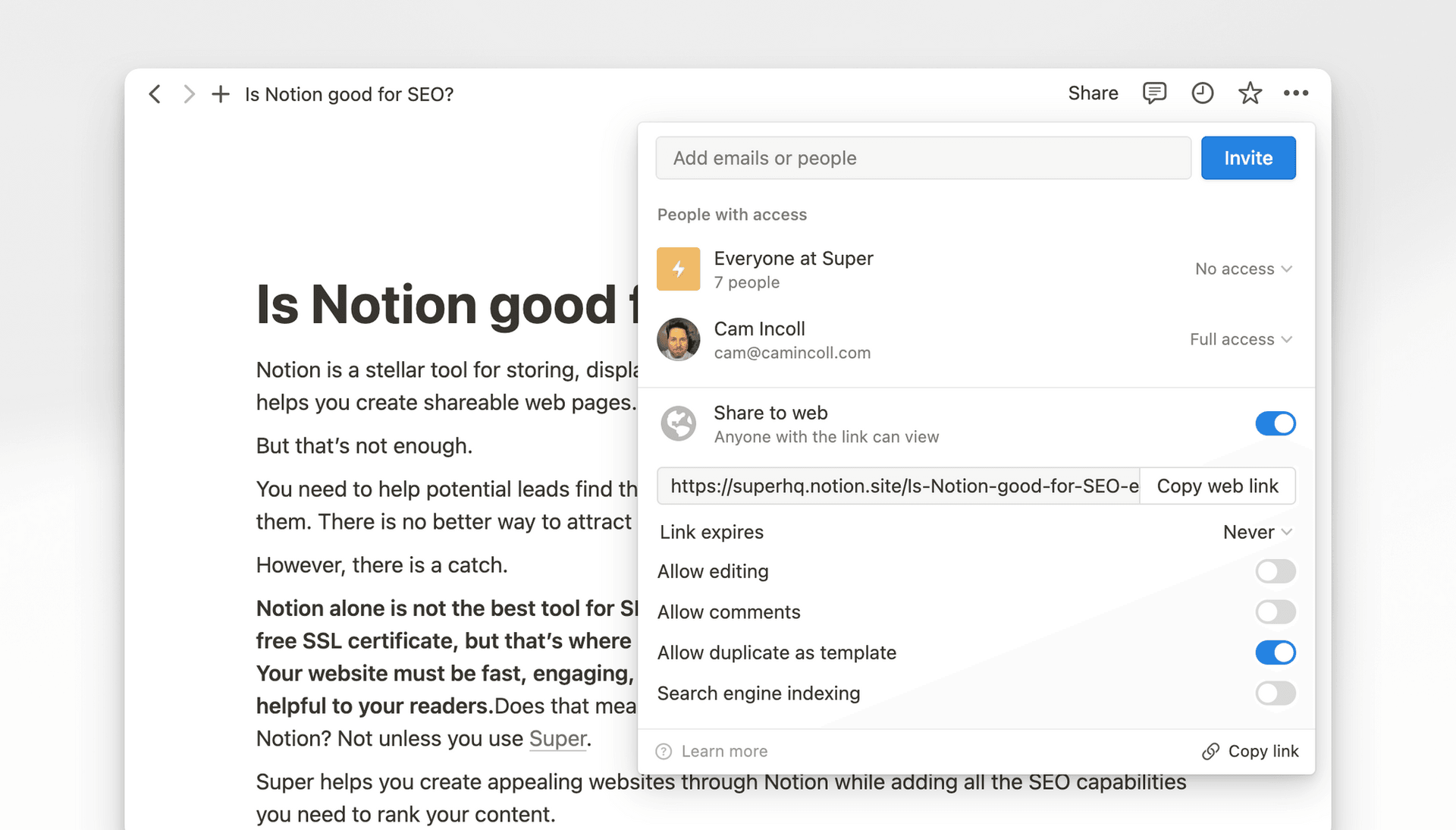Viewport: 1456px width, 830px height.
Task: Click the Super workspace lightning icon
Action: coord(678,269)
